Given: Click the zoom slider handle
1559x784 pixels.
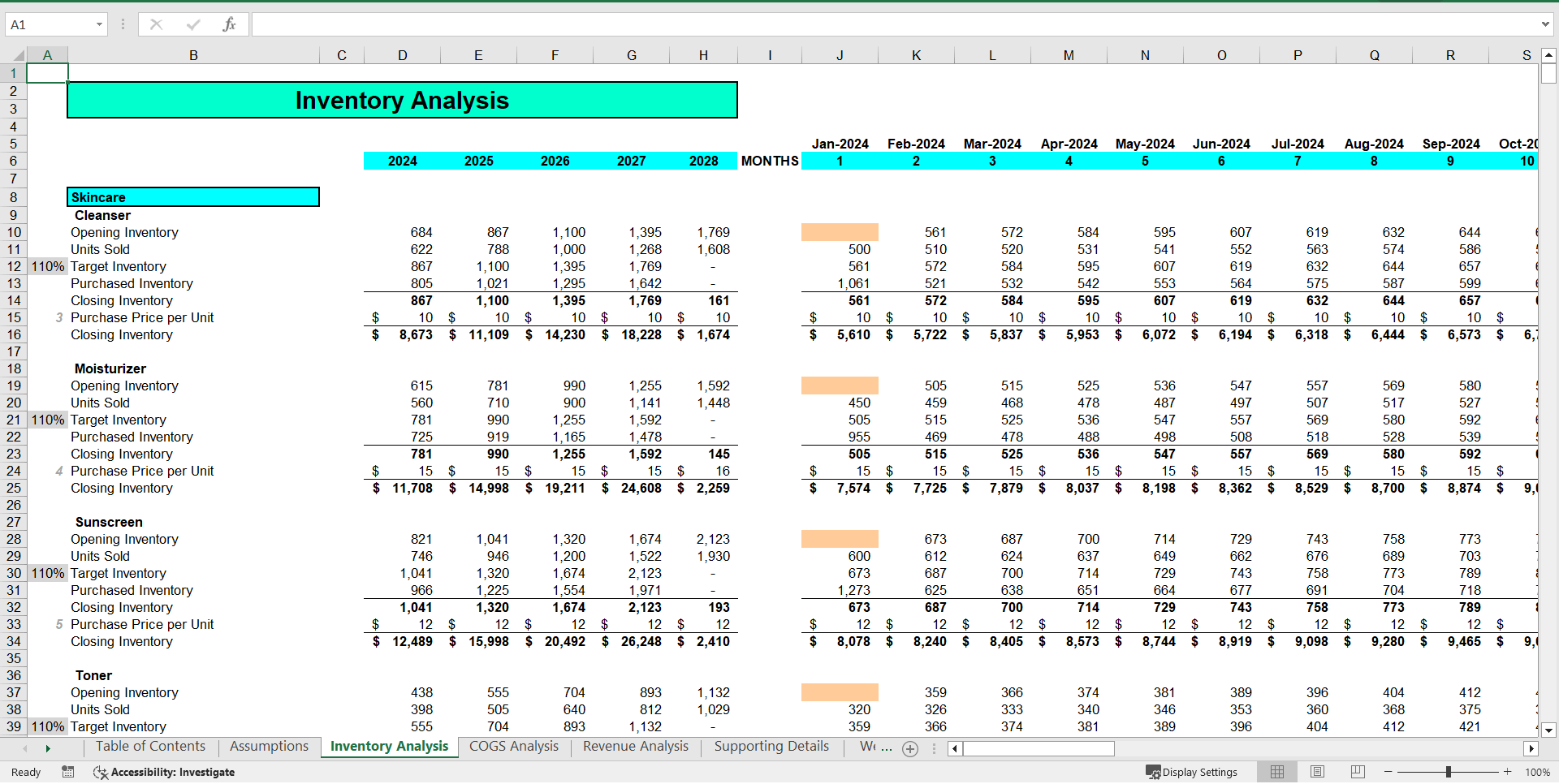Looking at the screenshot, I should coord(1448,772).
